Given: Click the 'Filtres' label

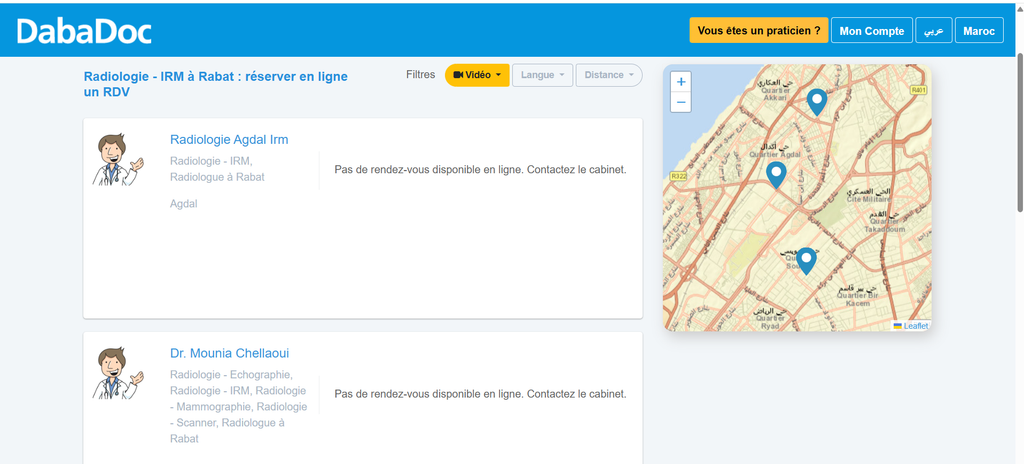Looking at the screenshot, I should click(420, 75).
